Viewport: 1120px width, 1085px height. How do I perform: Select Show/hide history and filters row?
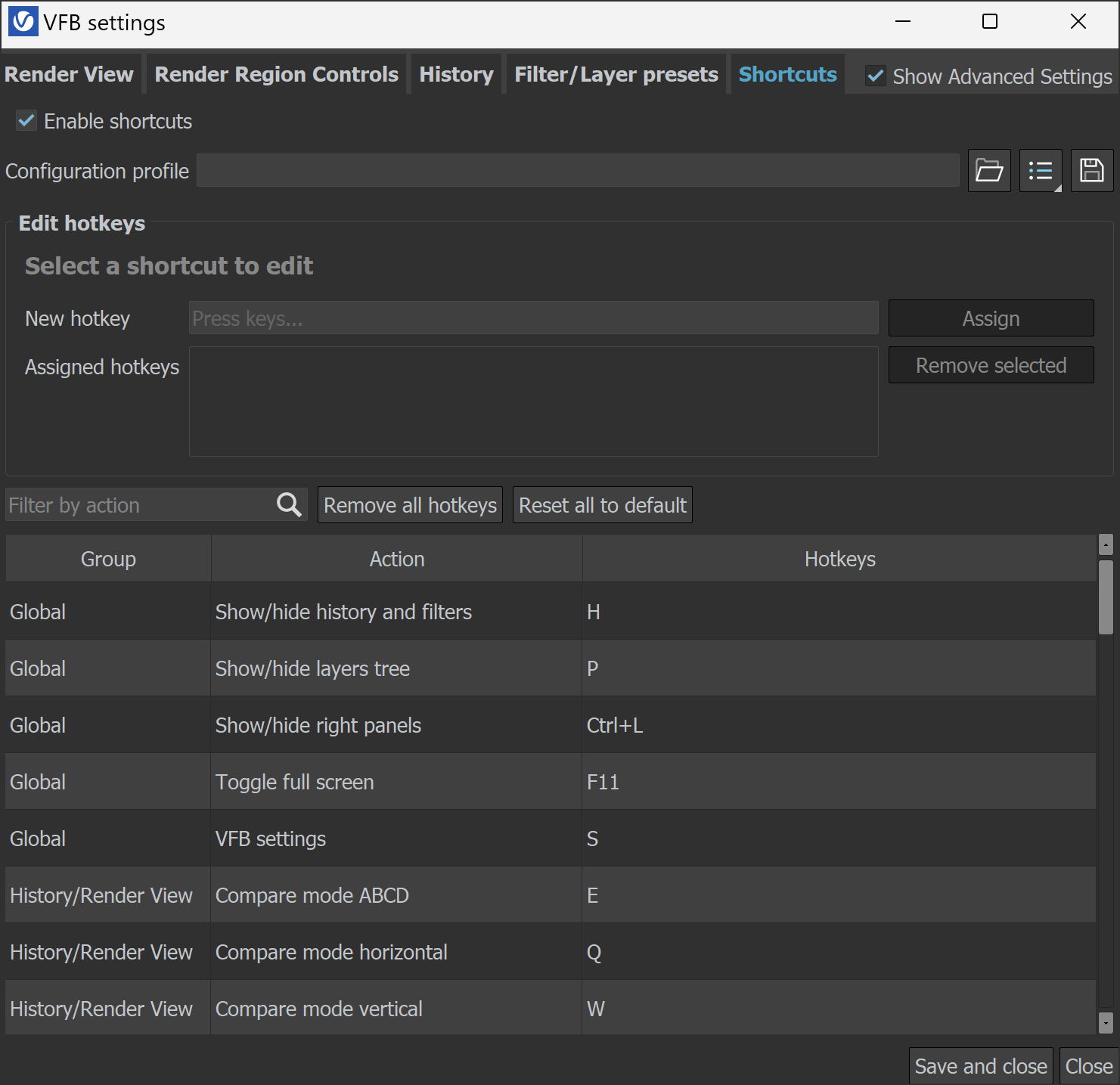coord(551,611)
